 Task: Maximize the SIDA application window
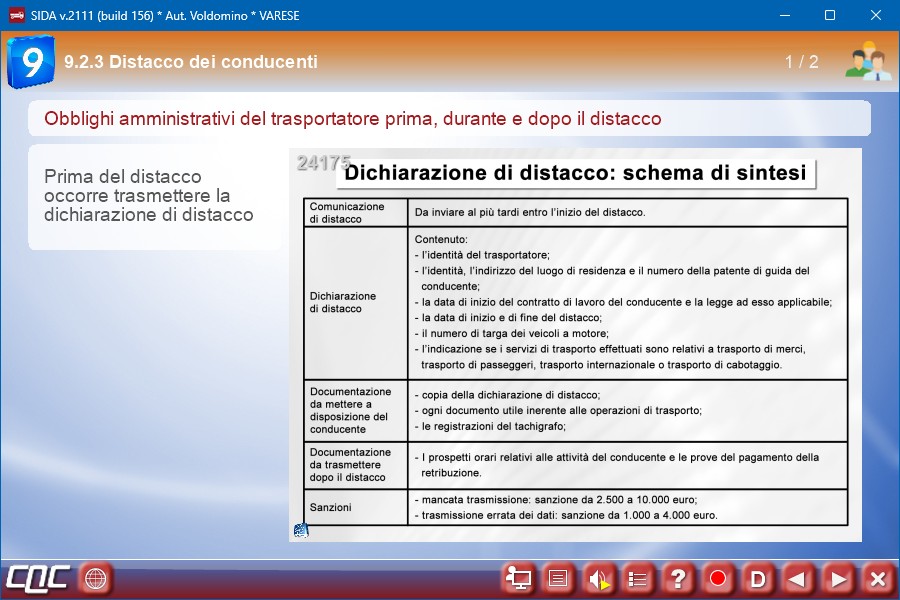click(x=829, y=15)
